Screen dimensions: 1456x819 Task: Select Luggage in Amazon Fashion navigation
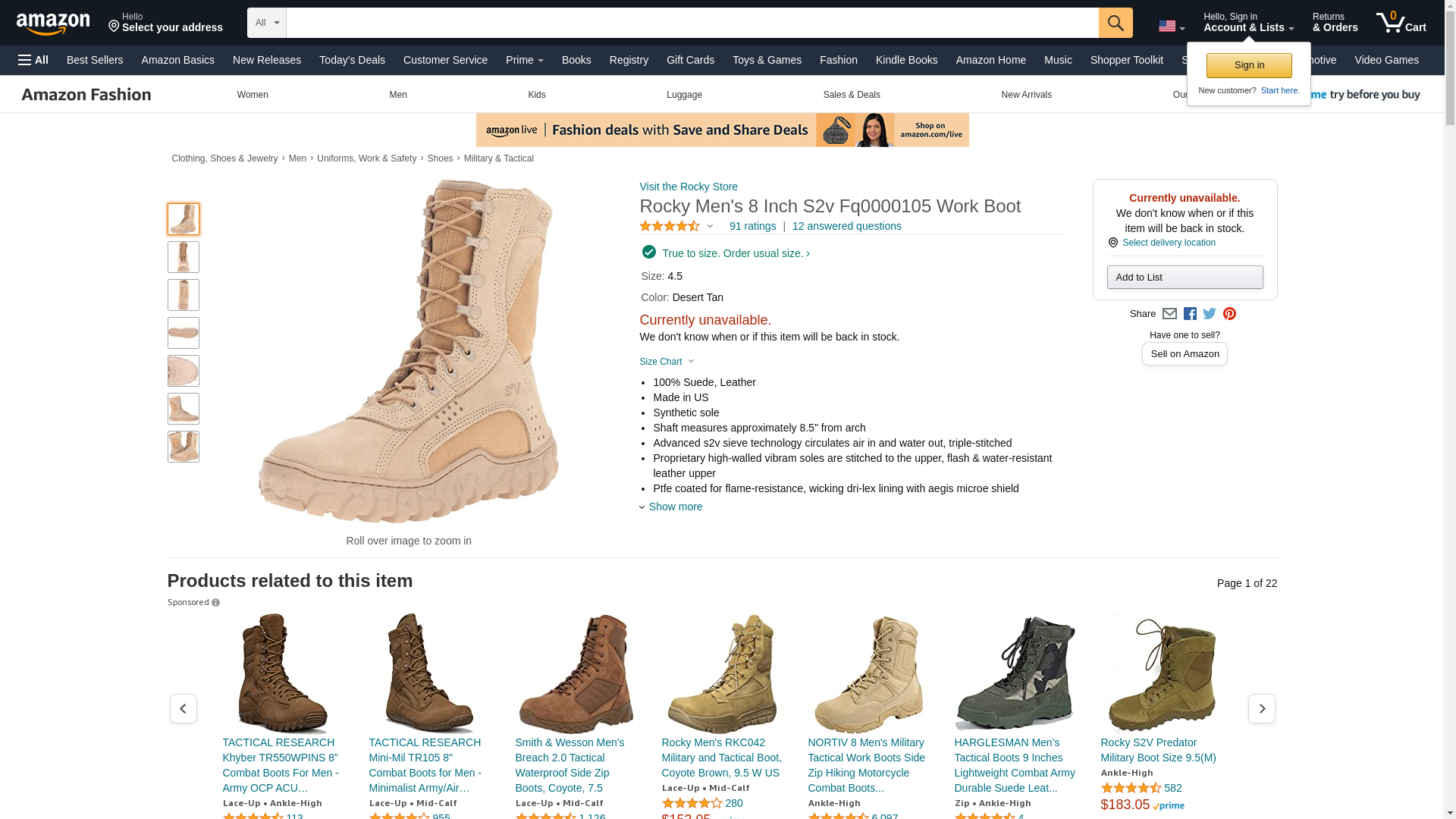click(684, 95)
